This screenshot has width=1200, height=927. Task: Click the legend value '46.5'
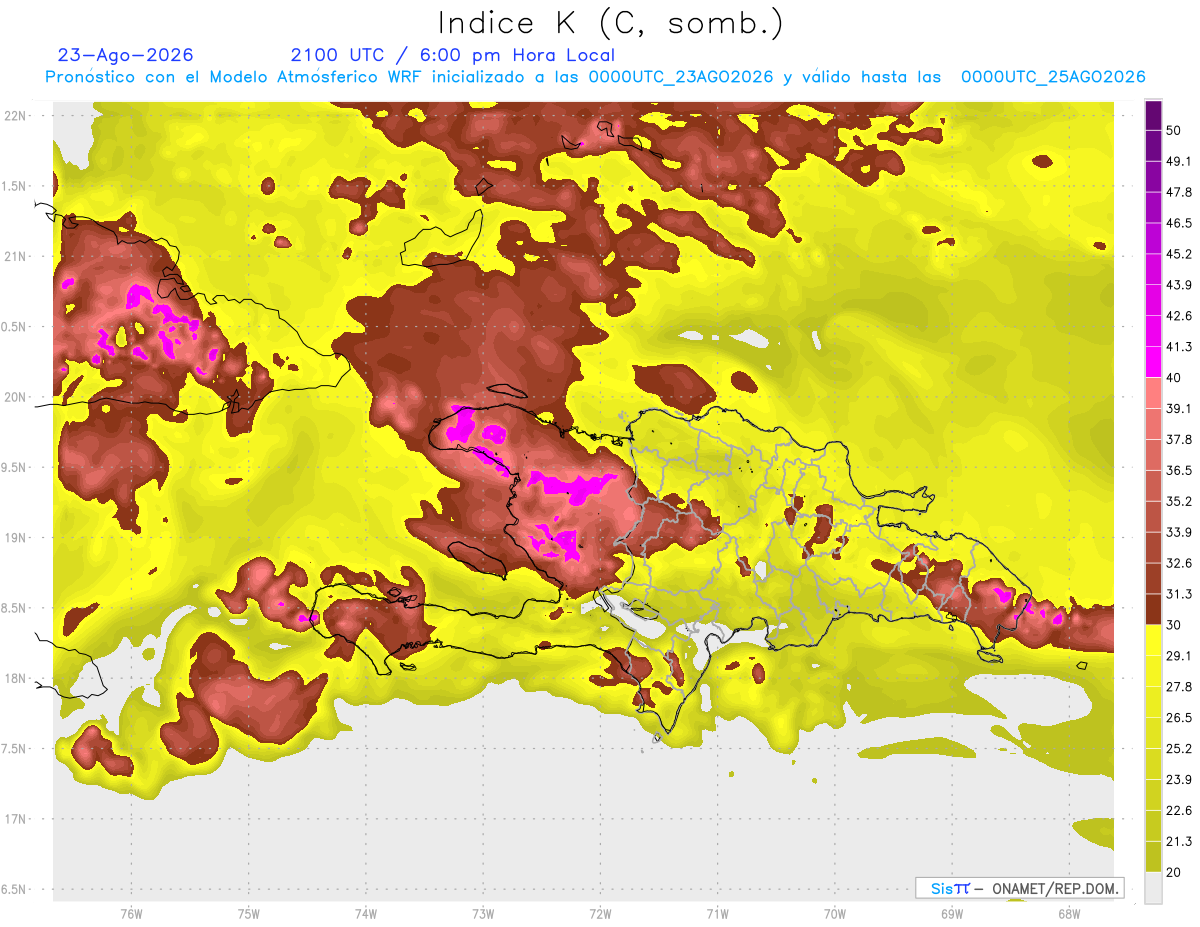point(1179,223)
